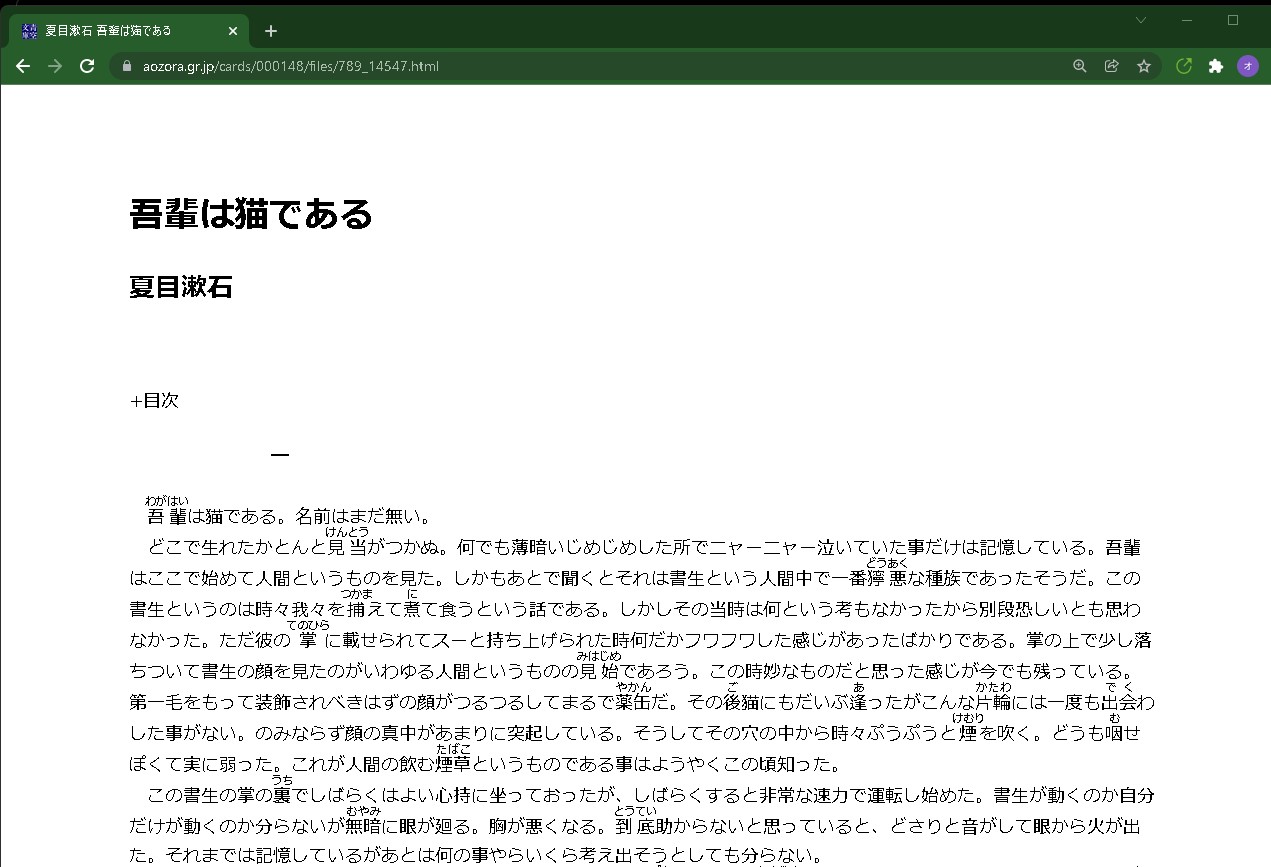Expand the tab search chevron
This screenshot has width=1271, height=867.
pos(1141,20)
